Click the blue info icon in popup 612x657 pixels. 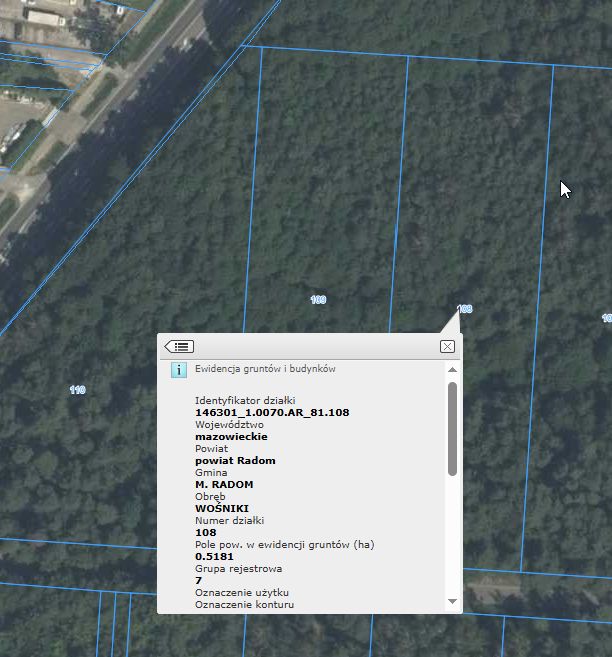coord(179,370)
